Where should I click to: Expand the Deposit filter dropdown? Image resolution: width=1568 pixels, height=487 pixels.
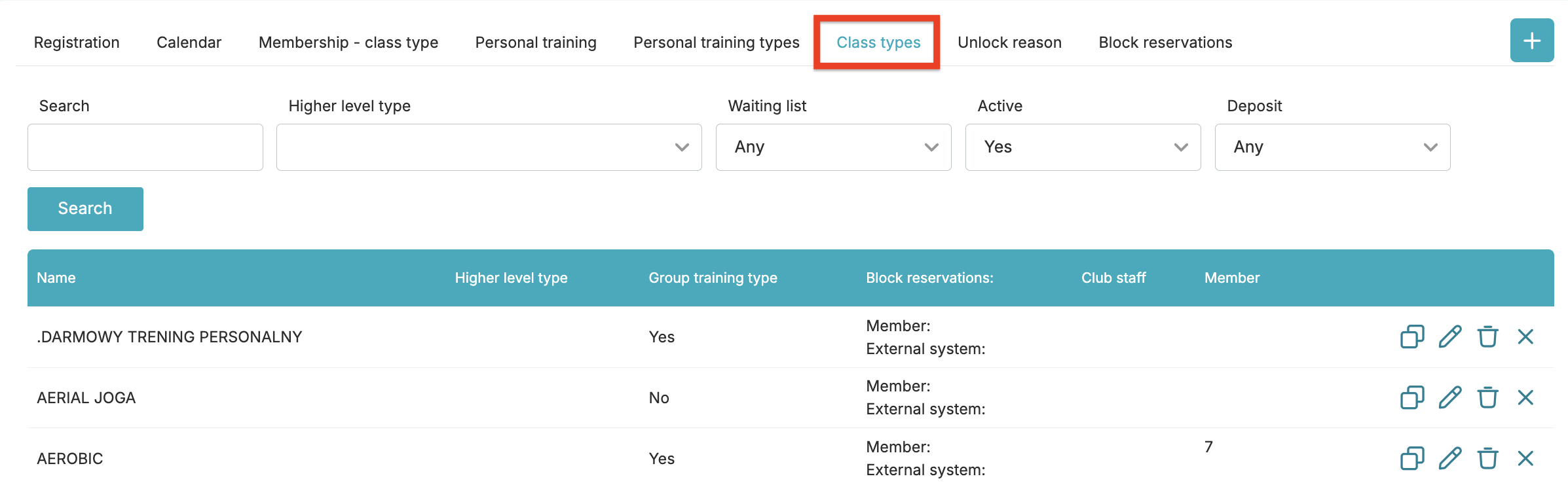[x=1332, y=147]
